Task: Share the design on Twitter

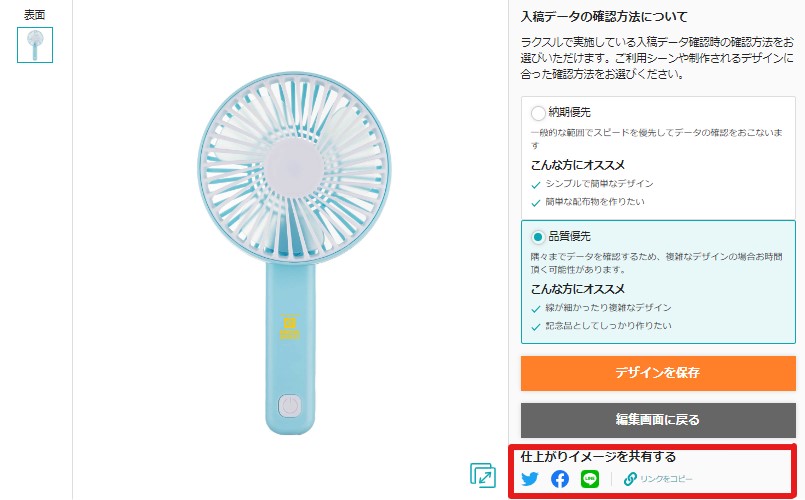Action: (x=530, y=479)
